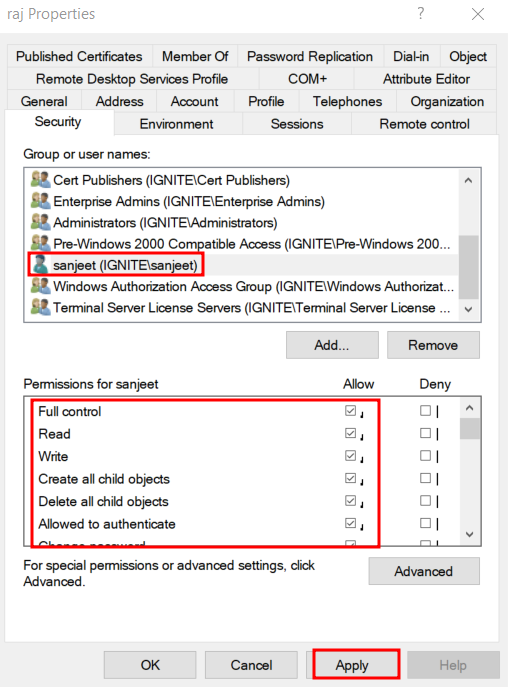Select the Windows Authorization Access Group icon
The width and height of the screenshot is (508, 687).
click(x=40, y=286)
